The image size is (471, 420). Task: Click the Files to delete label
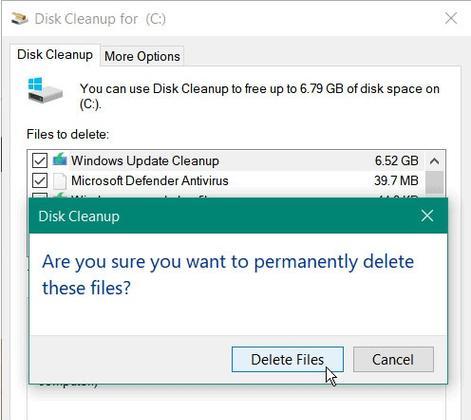(68, 134)
